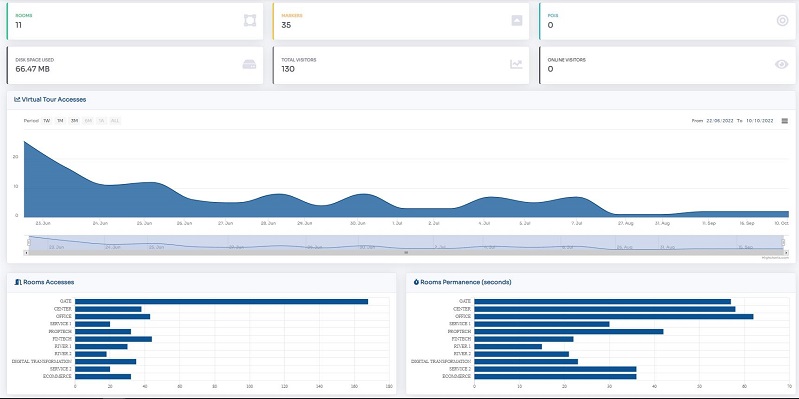Click the CENTER bar in Rooms Accesses
The width and height of the screenshot is (799, 399).
tap(108, 309)
